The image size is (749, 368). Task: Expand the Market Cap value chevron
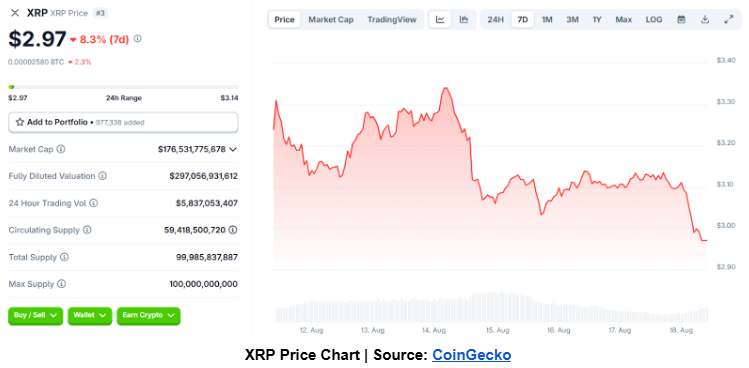[233, 150]
